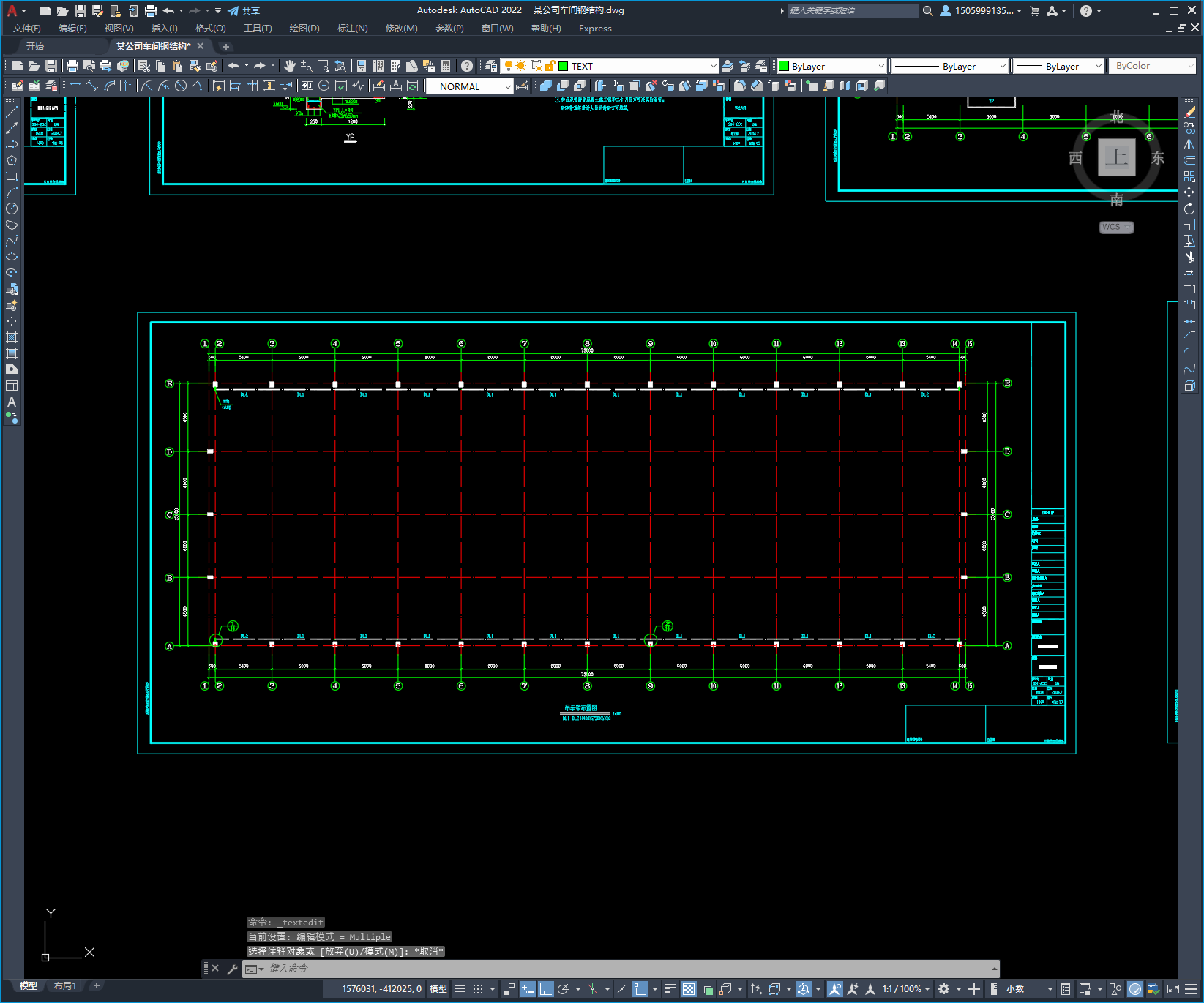Click the Make Object's Layer Current icon
Screen dimensions: 1204x1003
(728, 66)
